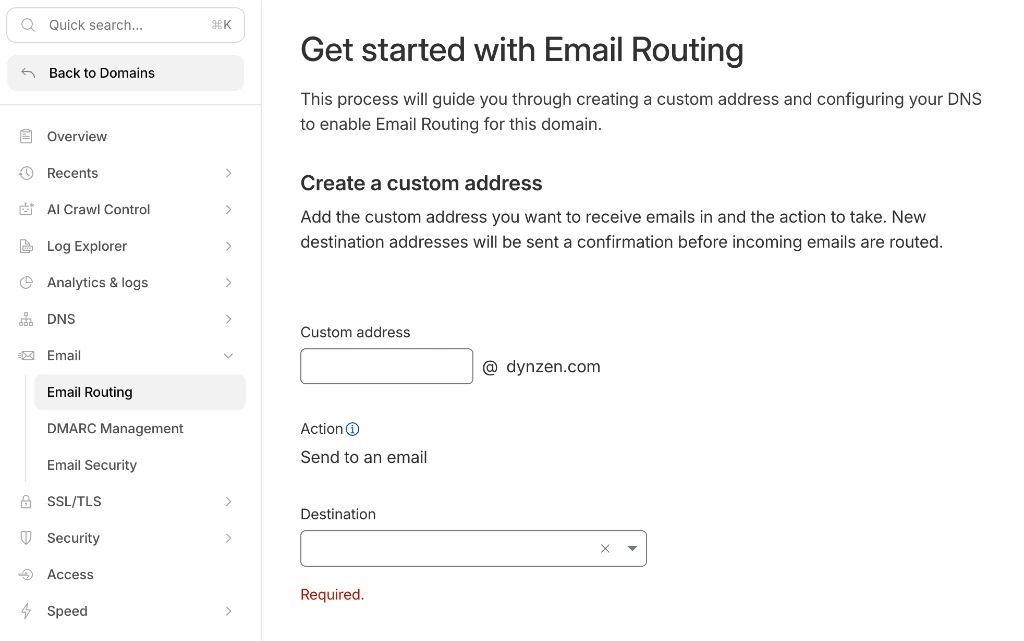The image size is (1024, 641).
Task: Click inside the Custom address input field
Action: pos(386,366)
